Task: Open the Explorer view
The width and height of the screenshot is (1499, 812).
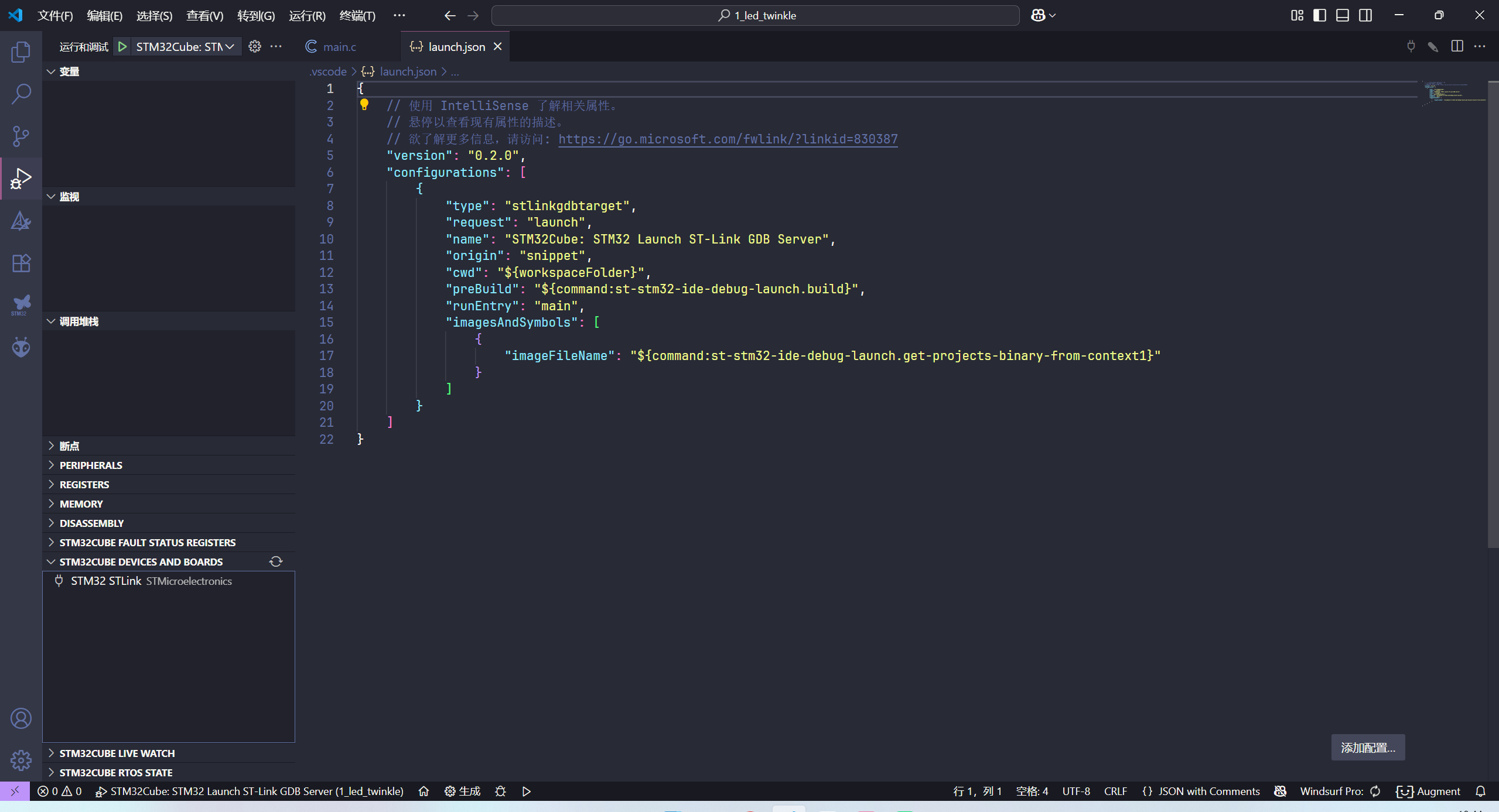Action: coord(21,52)
